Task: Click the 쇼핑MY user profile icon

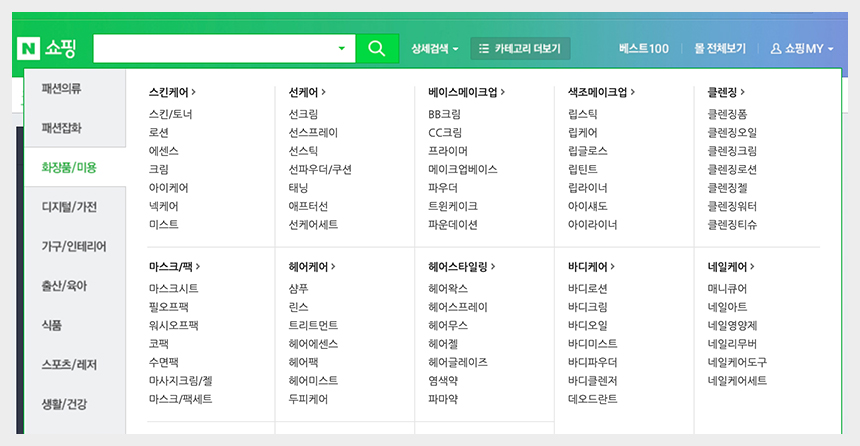Action: pos(776,48)
